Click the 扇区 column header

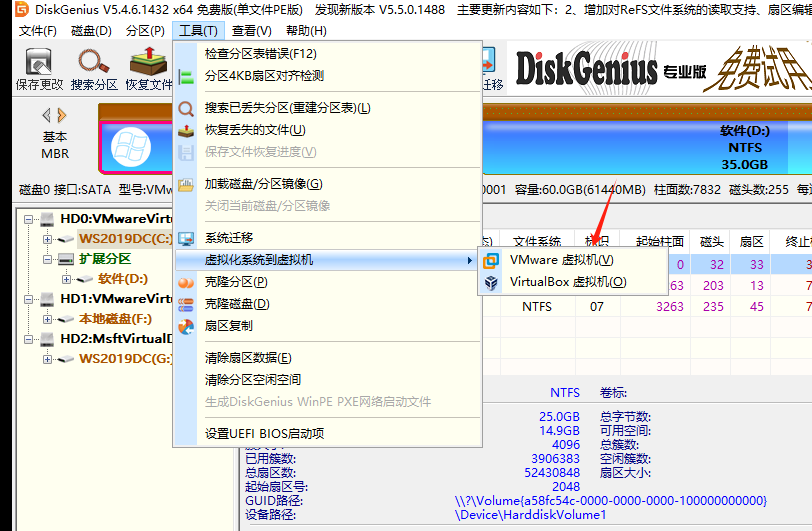(751, 242)
